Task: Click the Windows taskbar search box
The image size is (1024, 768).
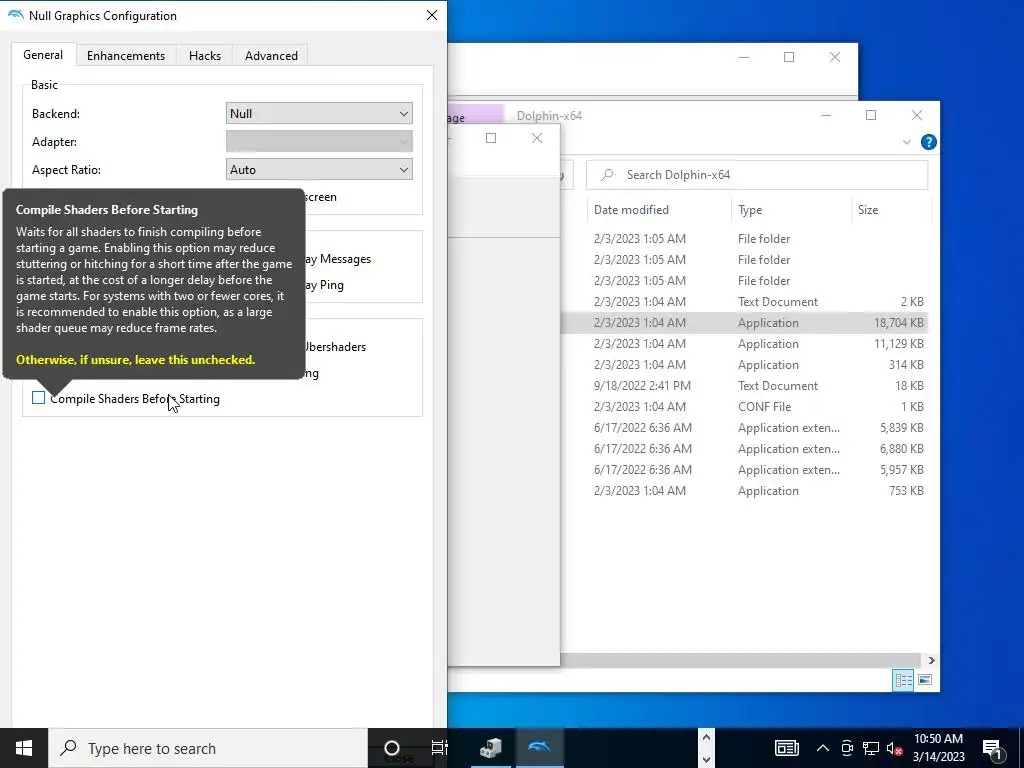Action: point(208,748)
